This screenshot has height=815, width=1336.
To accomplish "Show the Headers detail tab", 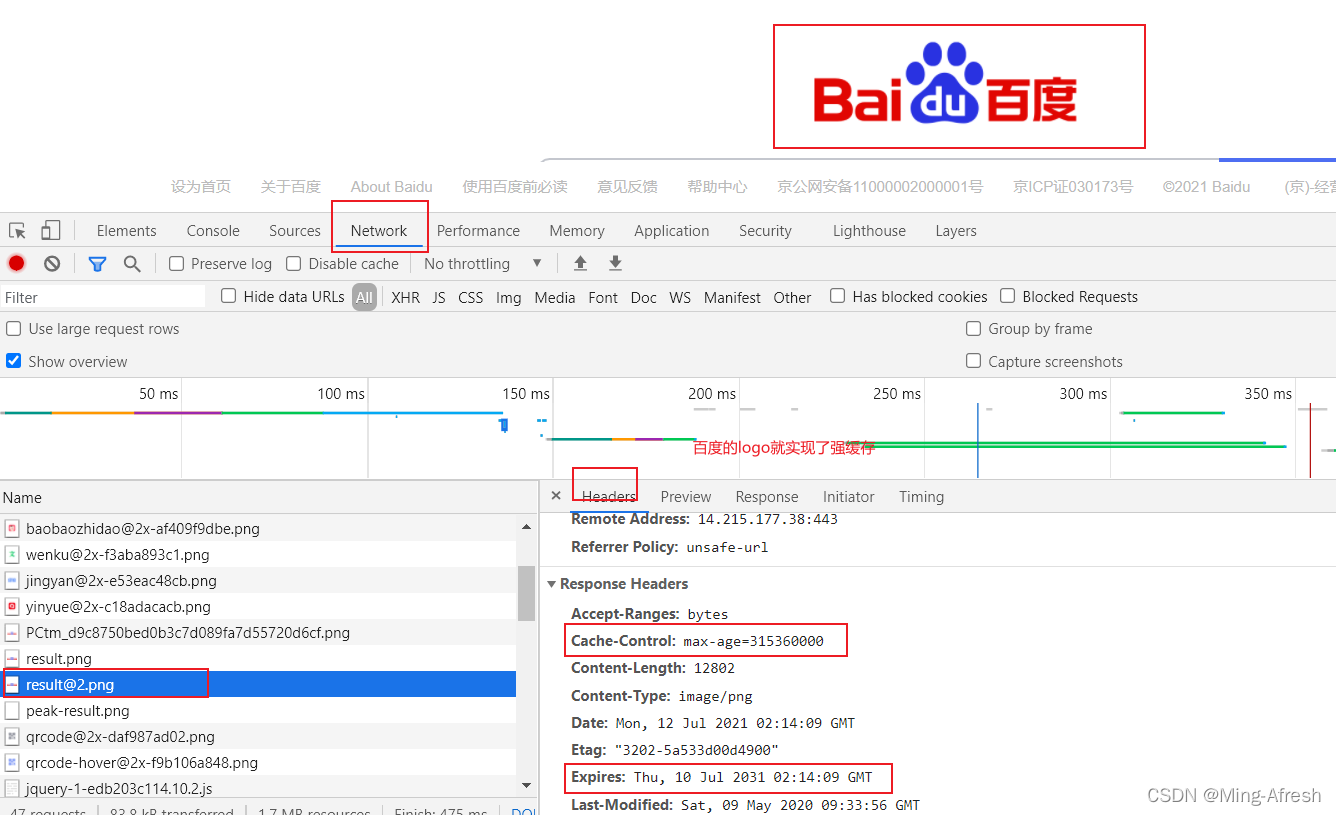I will pyautogui.click(x=609, y=497).
